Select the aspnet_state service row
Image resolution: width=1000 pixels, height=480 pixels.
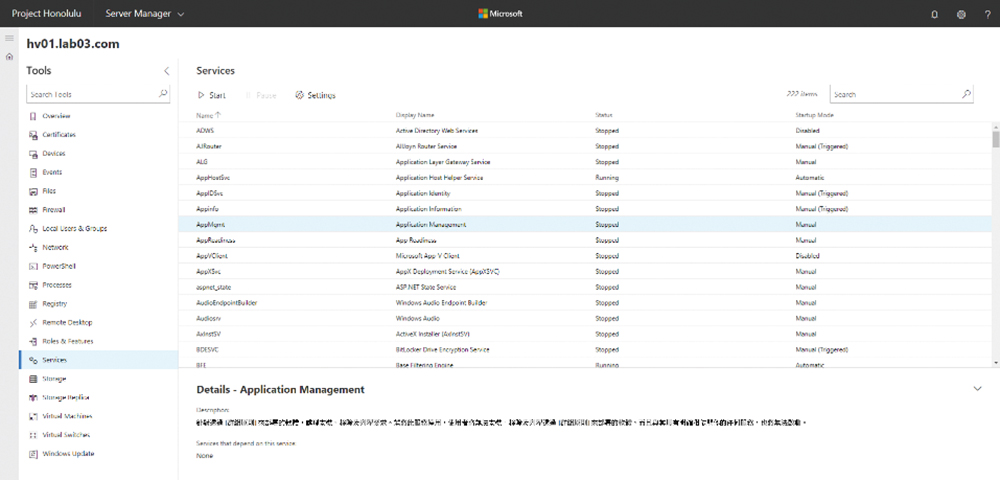[x=585, y=287]
